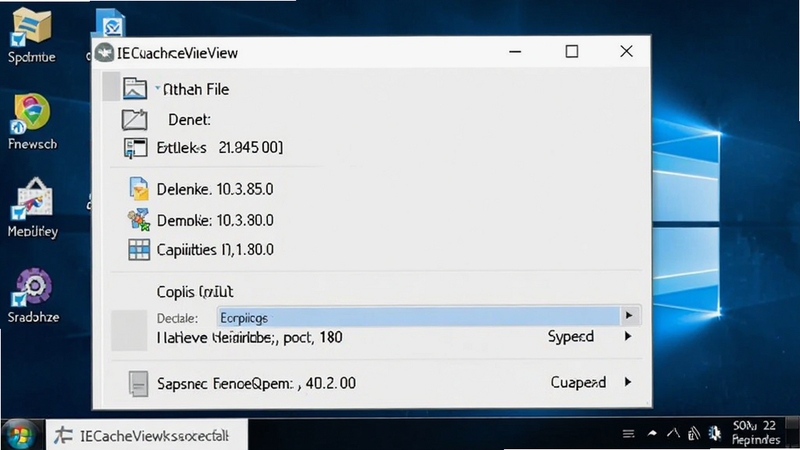This screenshot has width=800, height=450.
Task: Click the highlighted Eorpiicgs field
Action: [x=418, y=317]
